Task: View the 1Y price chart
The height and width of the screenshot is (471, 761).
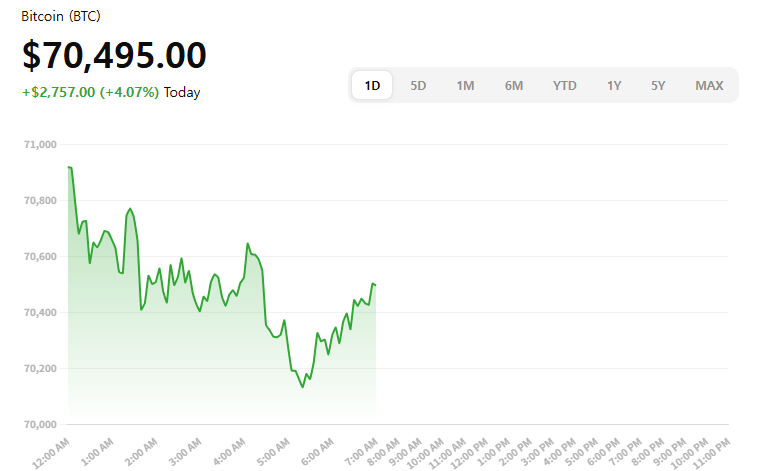Action: [x=614, y=85]
